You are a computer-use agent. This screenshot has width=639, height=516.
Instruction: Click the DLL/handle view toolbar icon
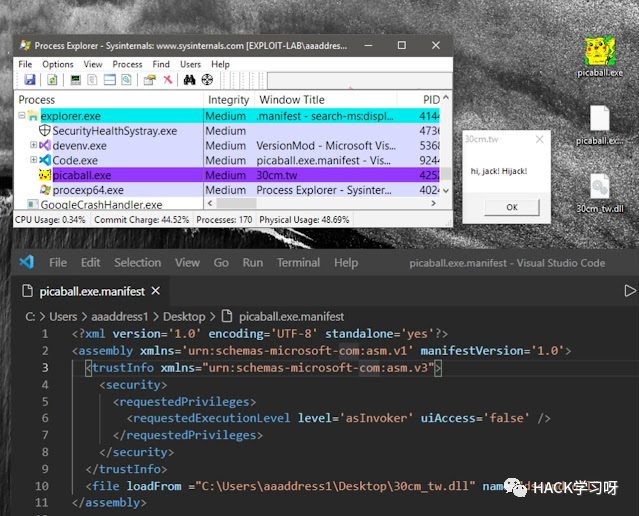click(x=126, y=79)
